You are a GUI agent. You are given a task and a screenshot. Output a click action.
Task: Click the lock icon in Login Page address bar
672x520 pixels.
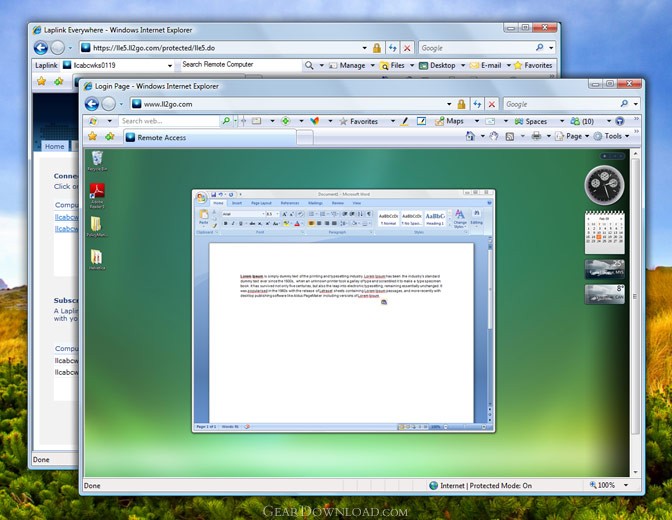pyautogui.click(x=462, y=104)
